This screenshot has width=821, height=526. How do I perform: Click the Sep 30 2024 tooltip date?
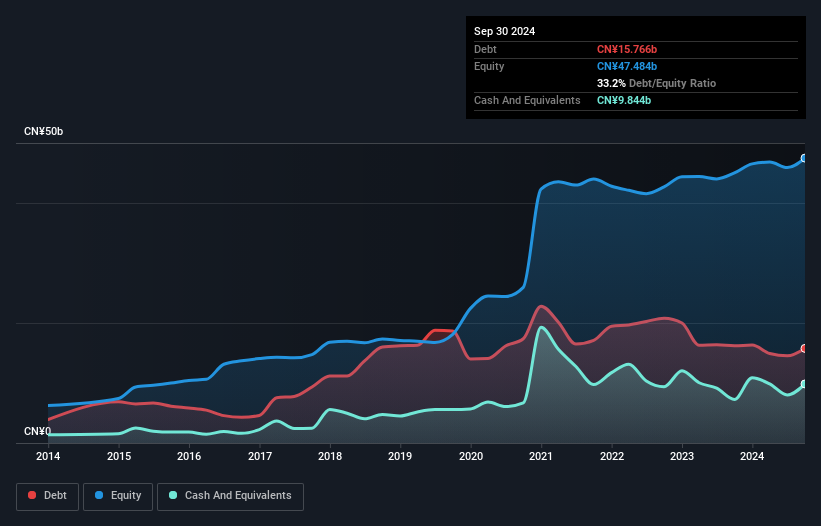coord(504,31)
